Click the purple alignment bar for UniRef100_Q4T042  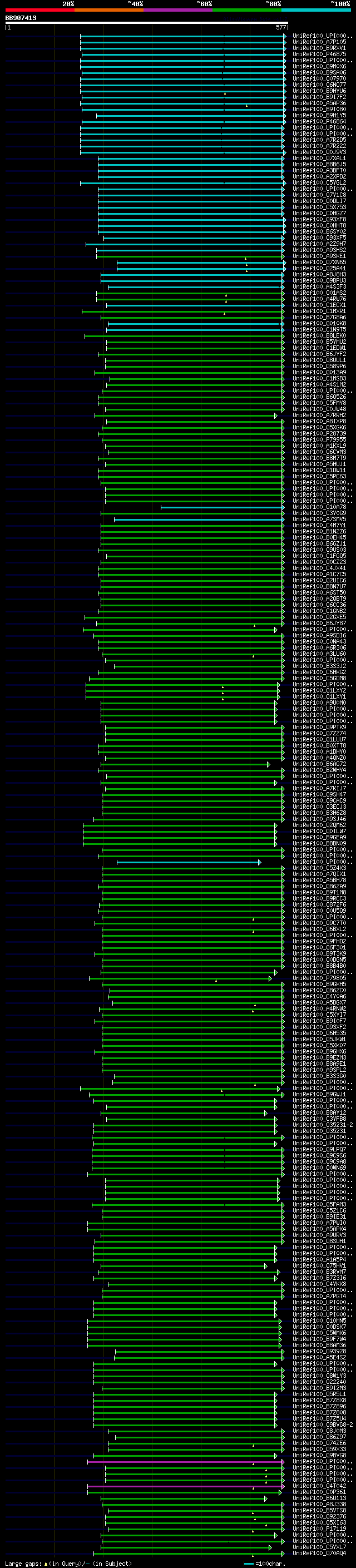[185, 1486]
